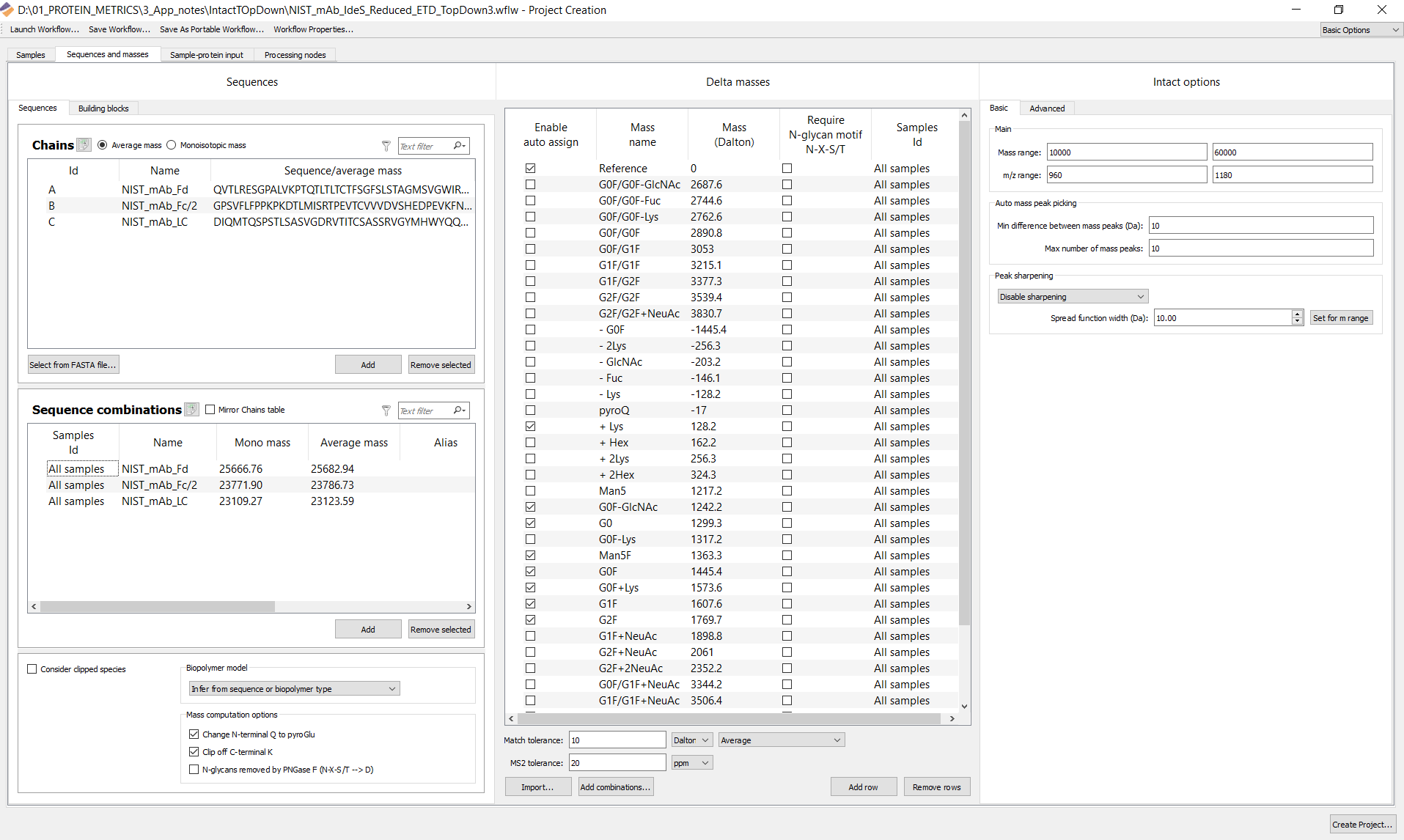
Task: Click Save Workflow menu item
Action: 120,29
